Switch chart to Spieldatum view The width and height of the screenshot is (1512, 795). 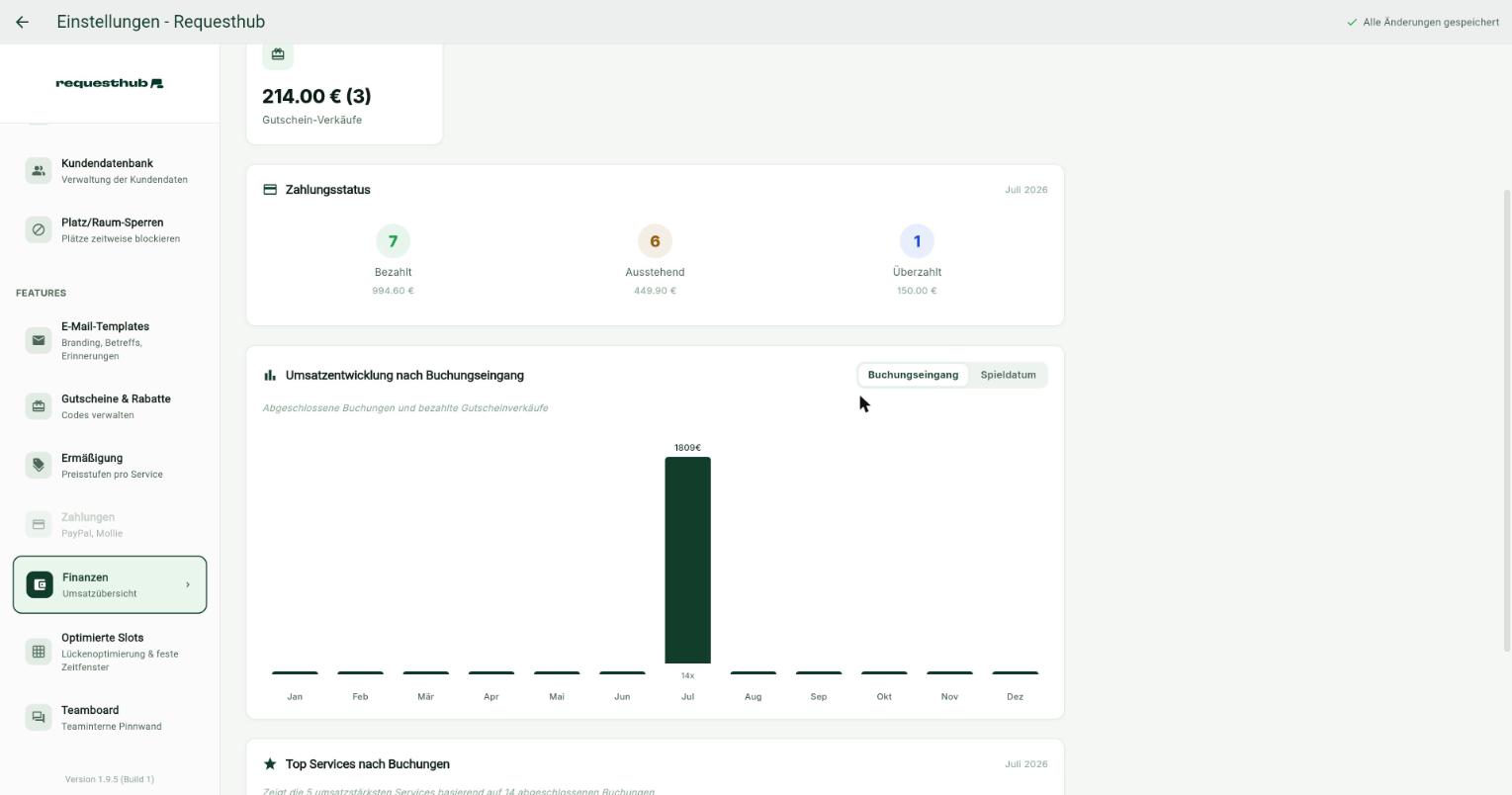[x=1008, y=375]
